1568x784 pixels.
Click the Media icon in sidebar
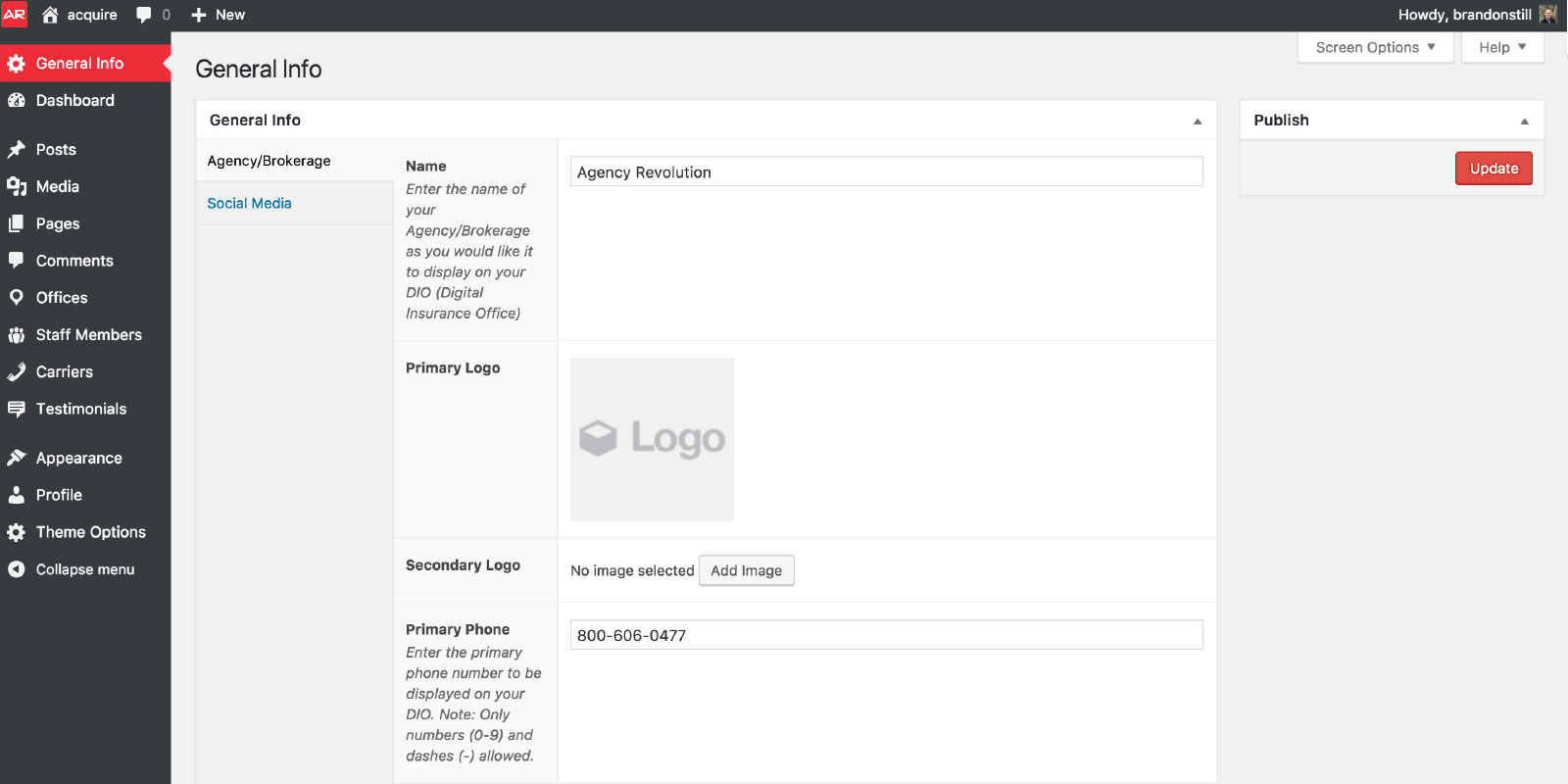16,186
